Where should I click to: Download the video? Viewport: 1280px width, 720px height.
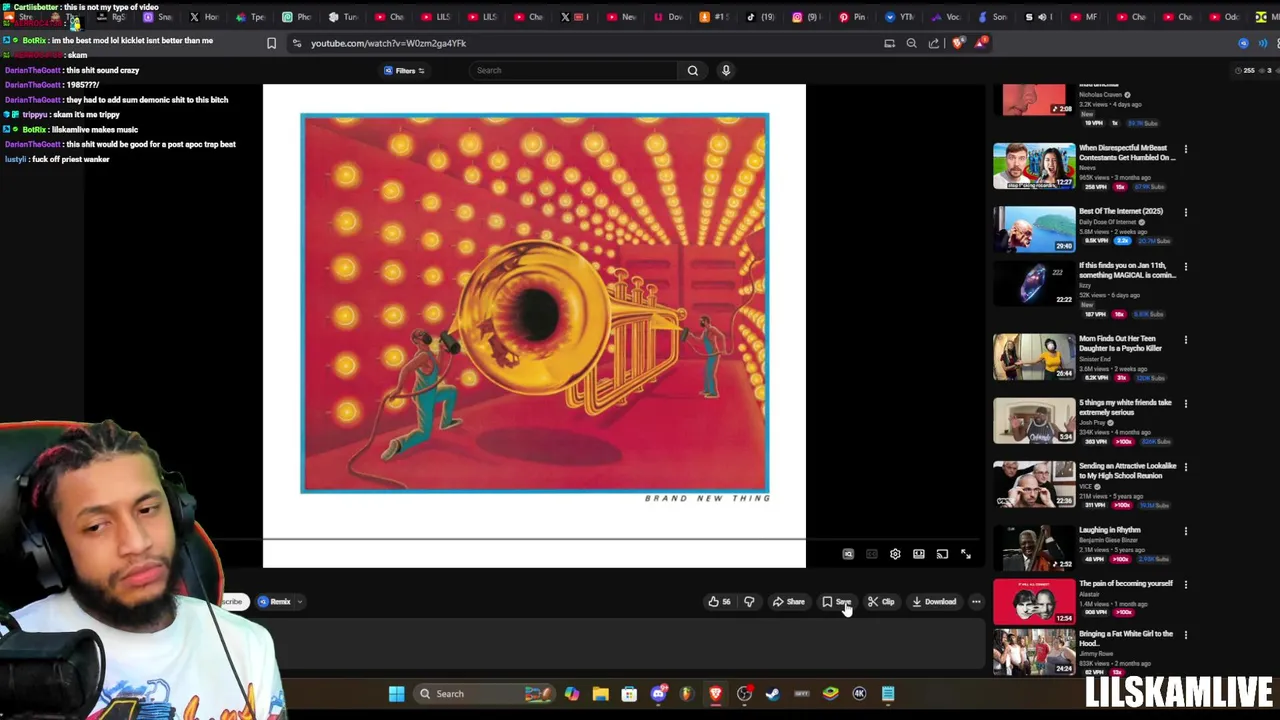[x=934, y=602]
